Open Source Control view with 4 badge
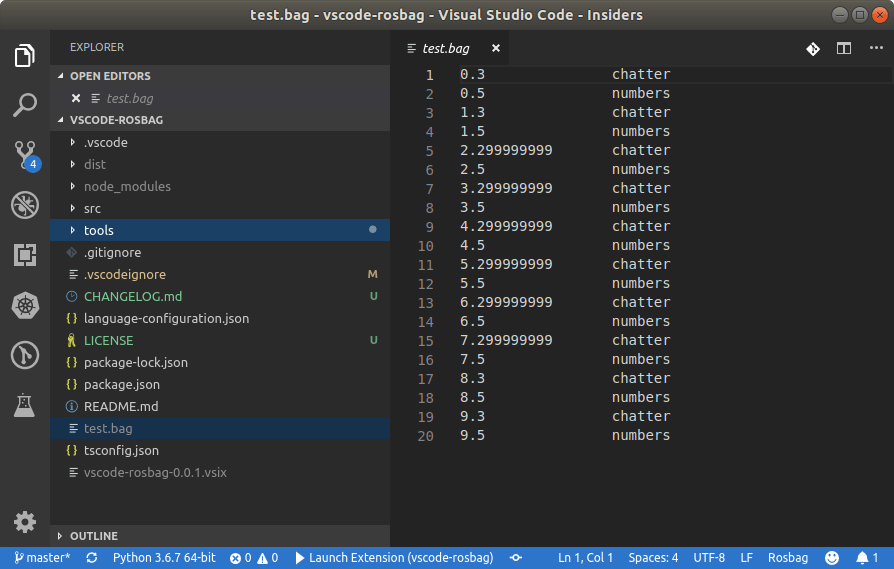This screenshot has height=569, width=894. click(26, 155)
